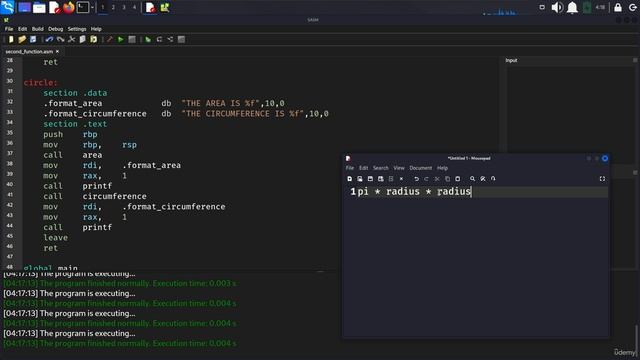Switch to workspace 3 in panel
The height and width of the screenshot is (360, 640).
[x=124, y=7]
